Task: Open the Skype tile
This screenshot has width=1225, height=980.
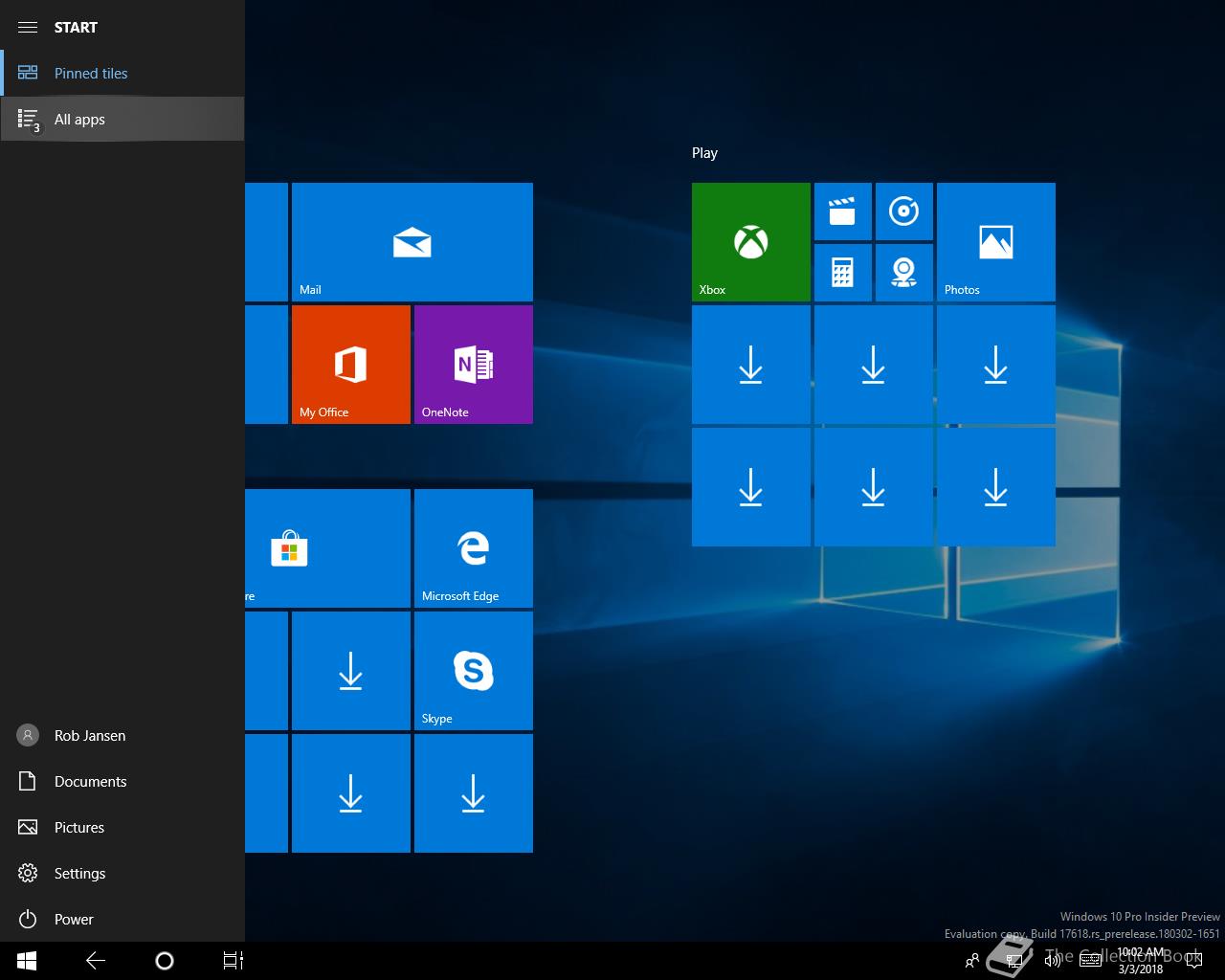Action: tap(474, 671)
